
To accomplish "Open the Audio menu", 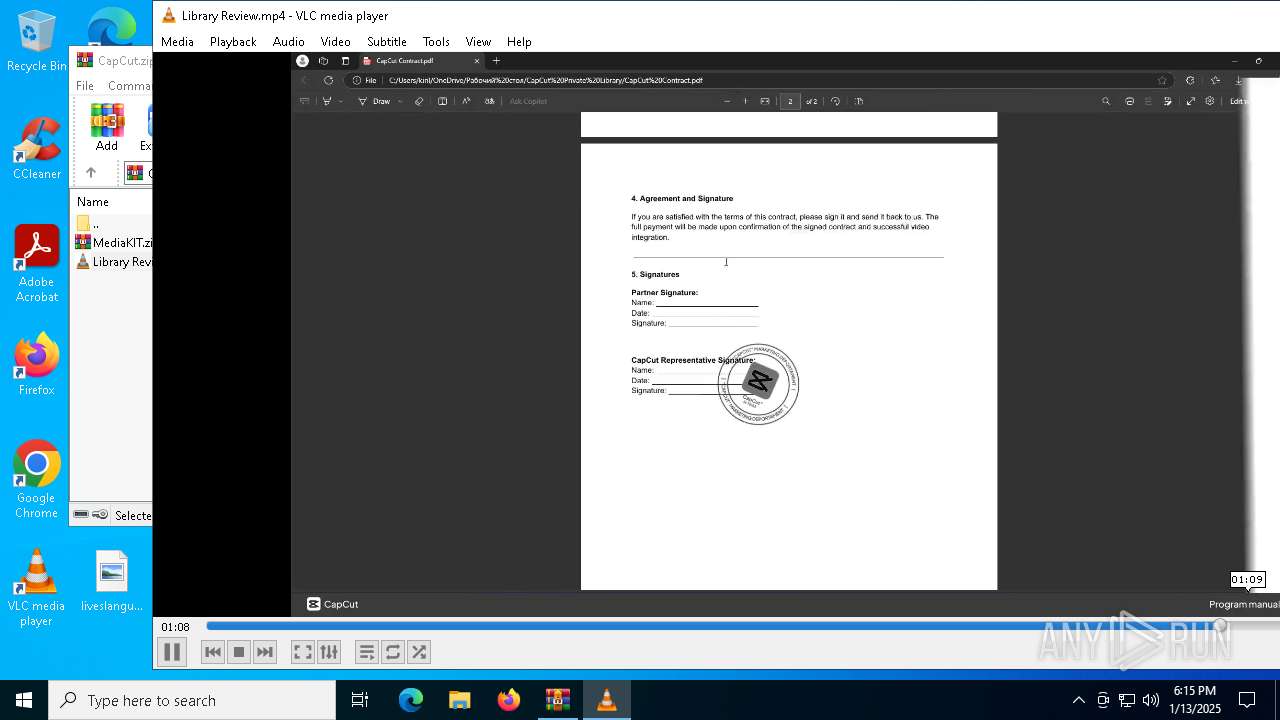I will click(288, 42).
